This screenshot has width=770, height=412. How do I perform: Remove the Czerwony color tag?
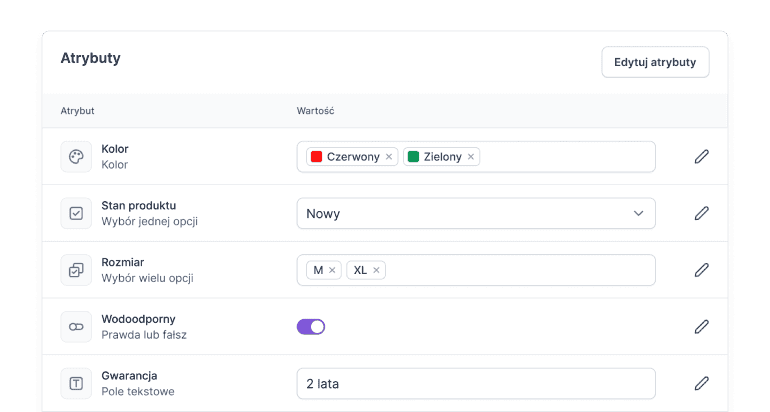pyautogui.click(x=389, y=157)
